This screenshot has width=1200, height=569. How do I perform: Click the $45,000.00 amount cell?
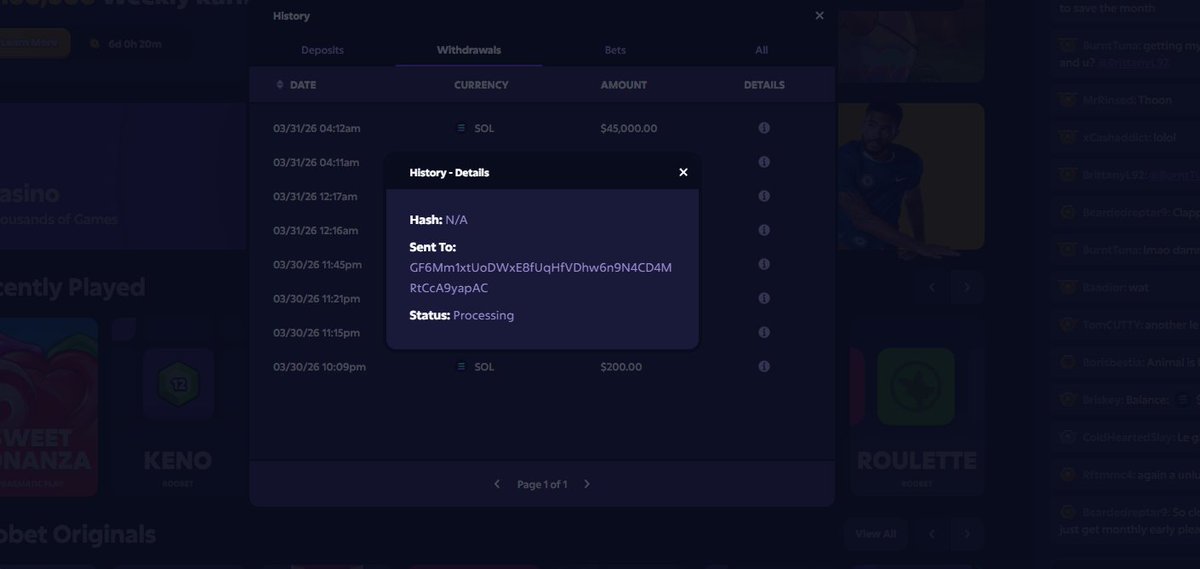629,128
